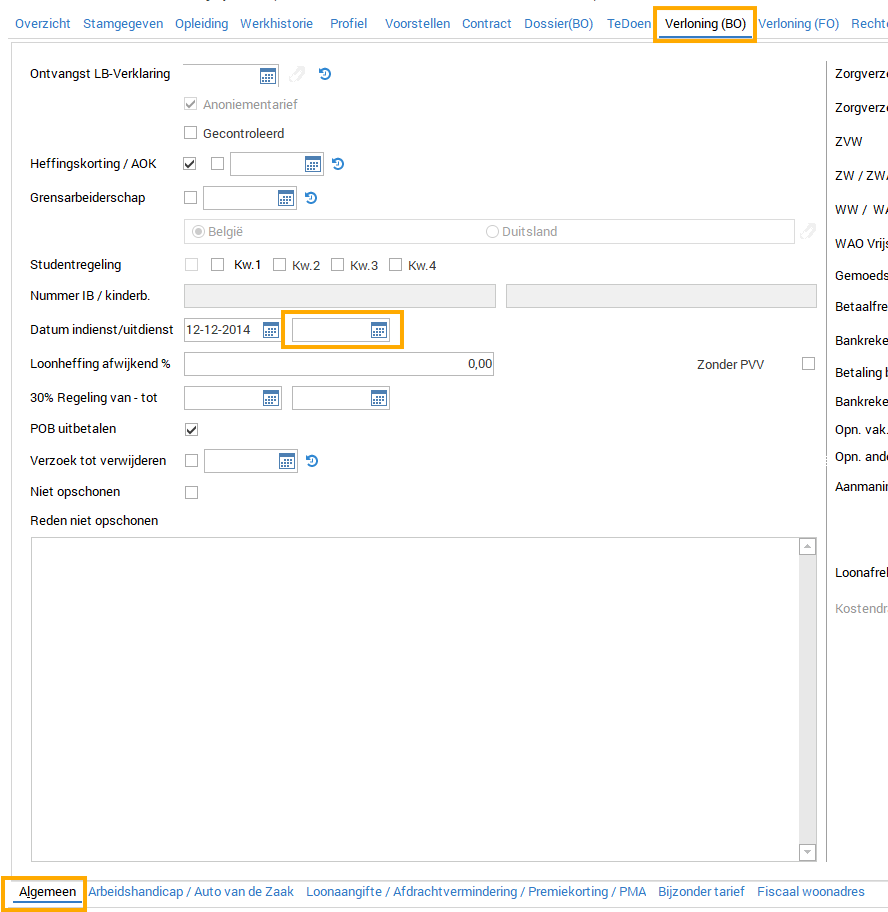Reset the Ontvangst LB-Verklaring date
The image size is (888, 912).
(325, 74)
